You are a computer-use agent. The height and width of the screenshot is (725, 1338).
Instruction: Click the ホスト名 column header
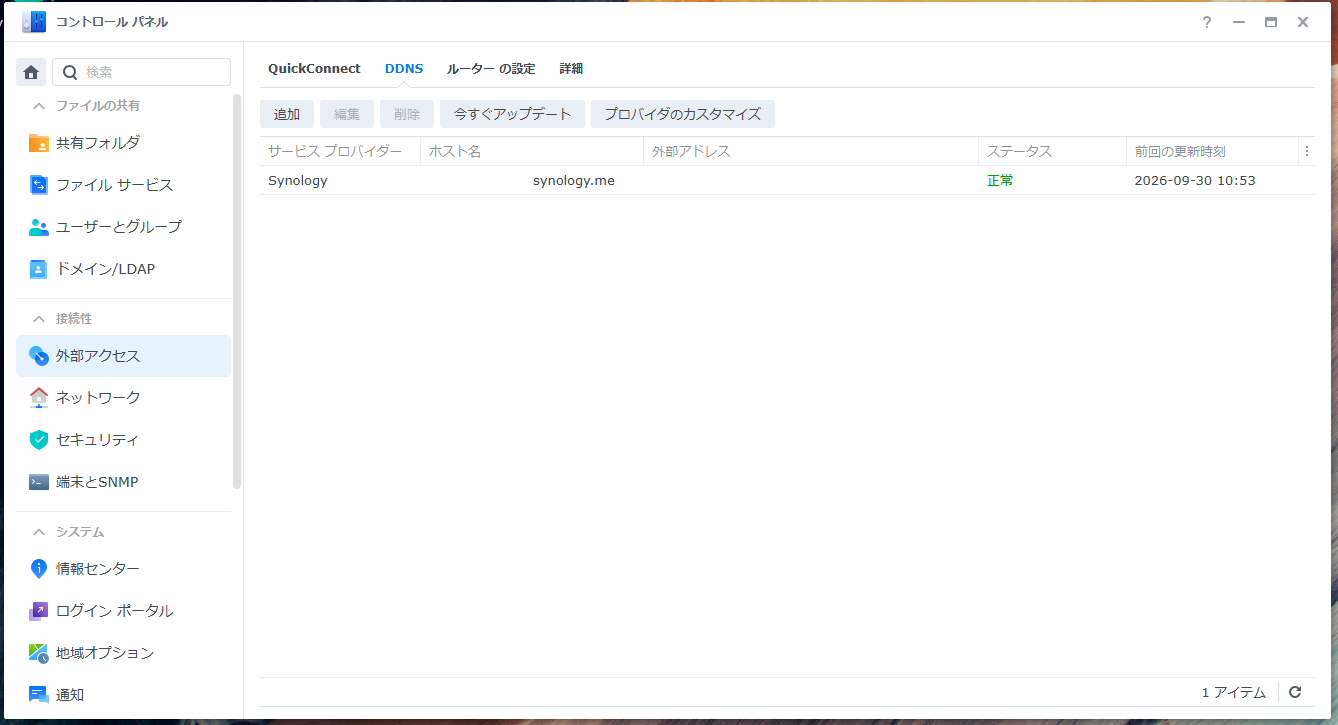pos(532,152)
